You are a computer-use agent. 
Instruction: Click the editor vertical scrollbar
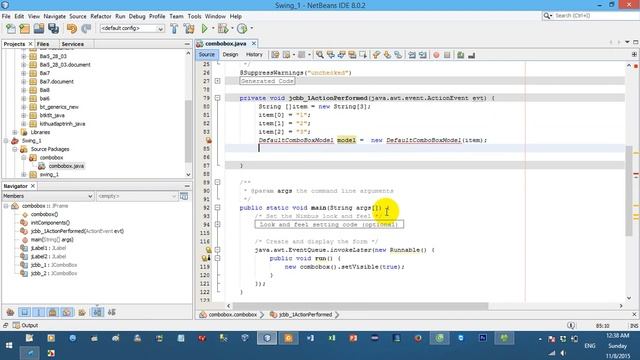click(629, 191)
